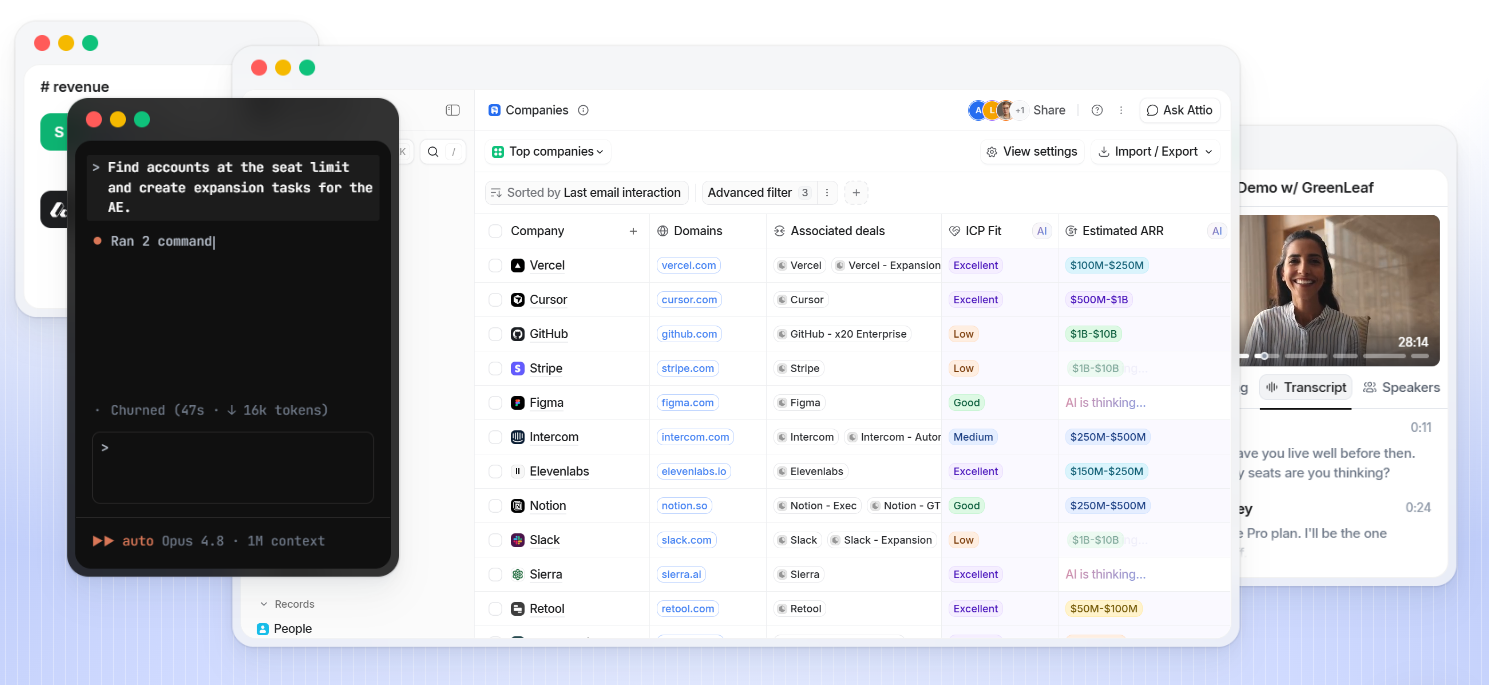Click the People icon in sidebar

263,629
